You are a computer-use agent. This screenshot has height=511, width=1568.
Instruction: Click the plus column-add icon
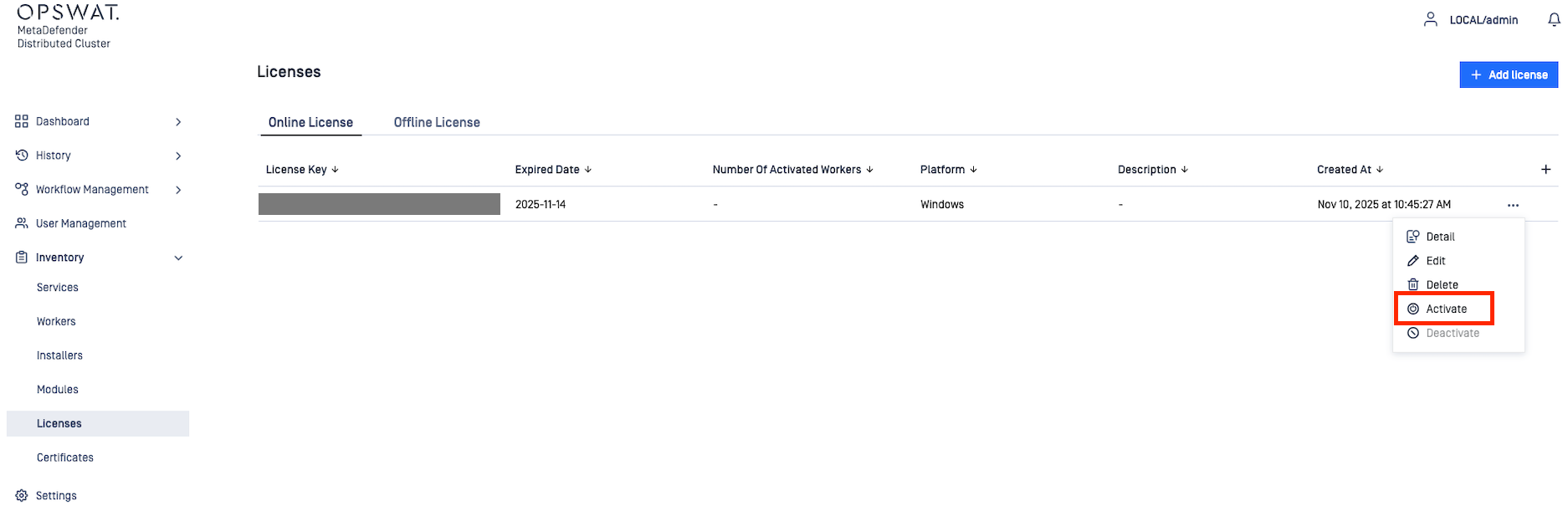coord(1545,170)
